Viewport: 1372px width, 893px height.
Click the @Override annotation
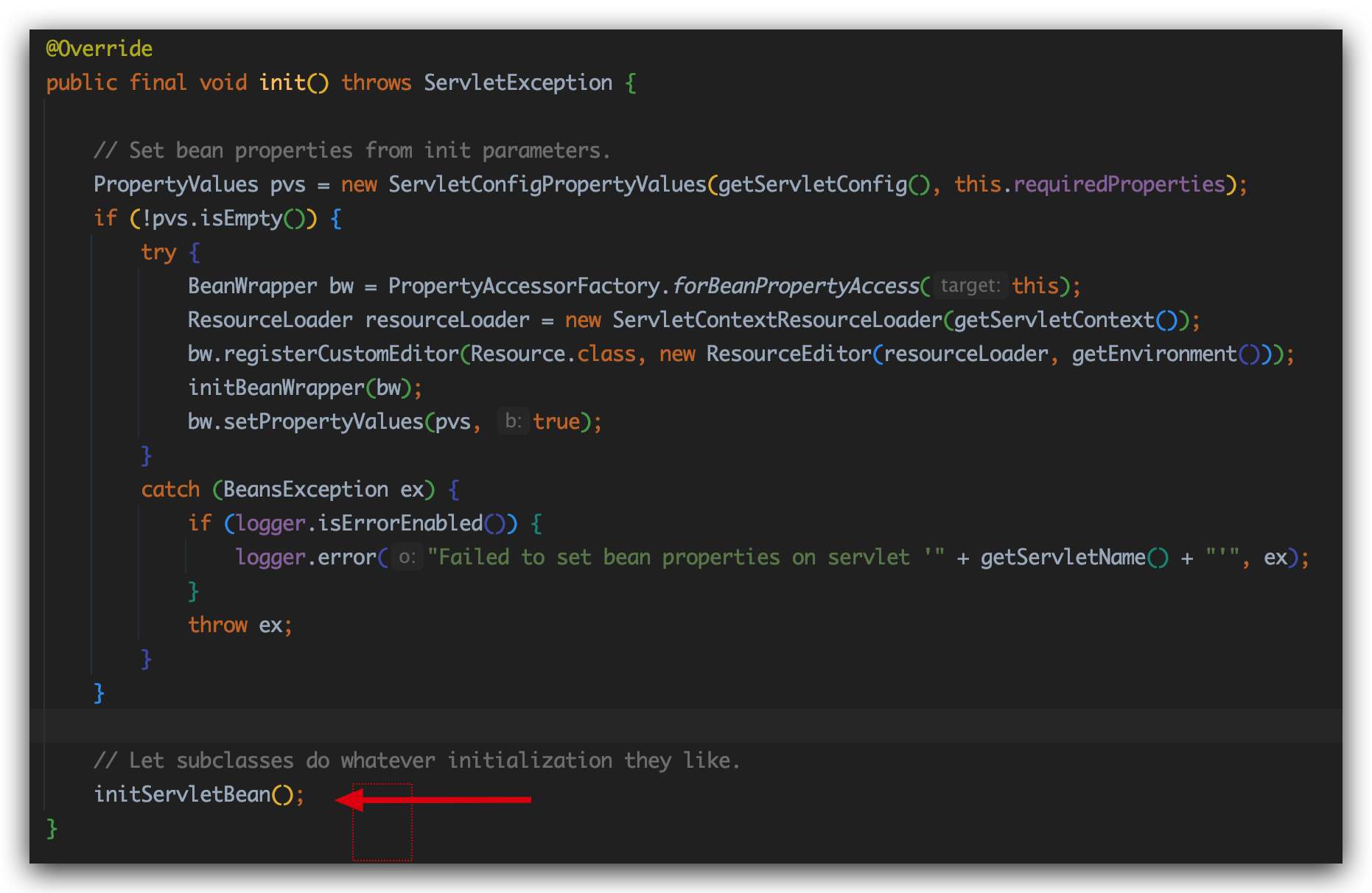[99, 49]
